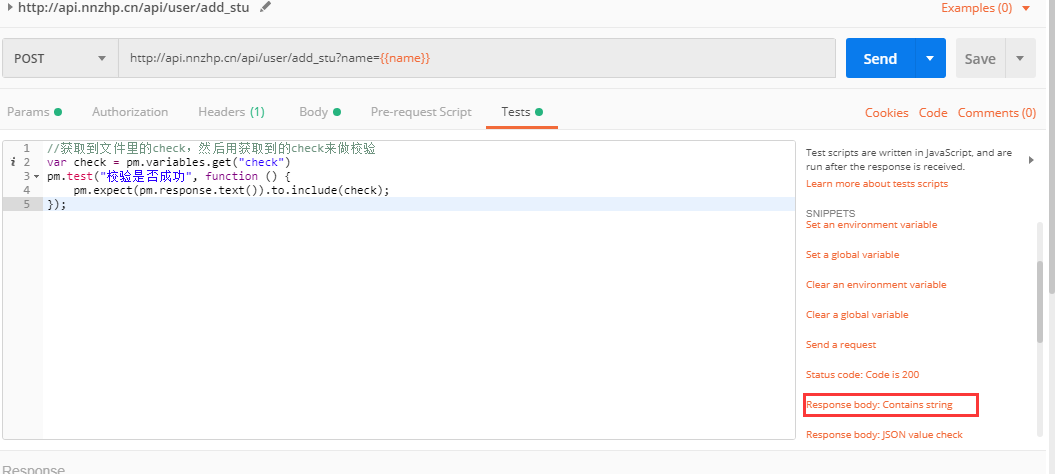Switch to the Params tab
Viewport: 1058px width, 474px height.
(x=34, y=112)
